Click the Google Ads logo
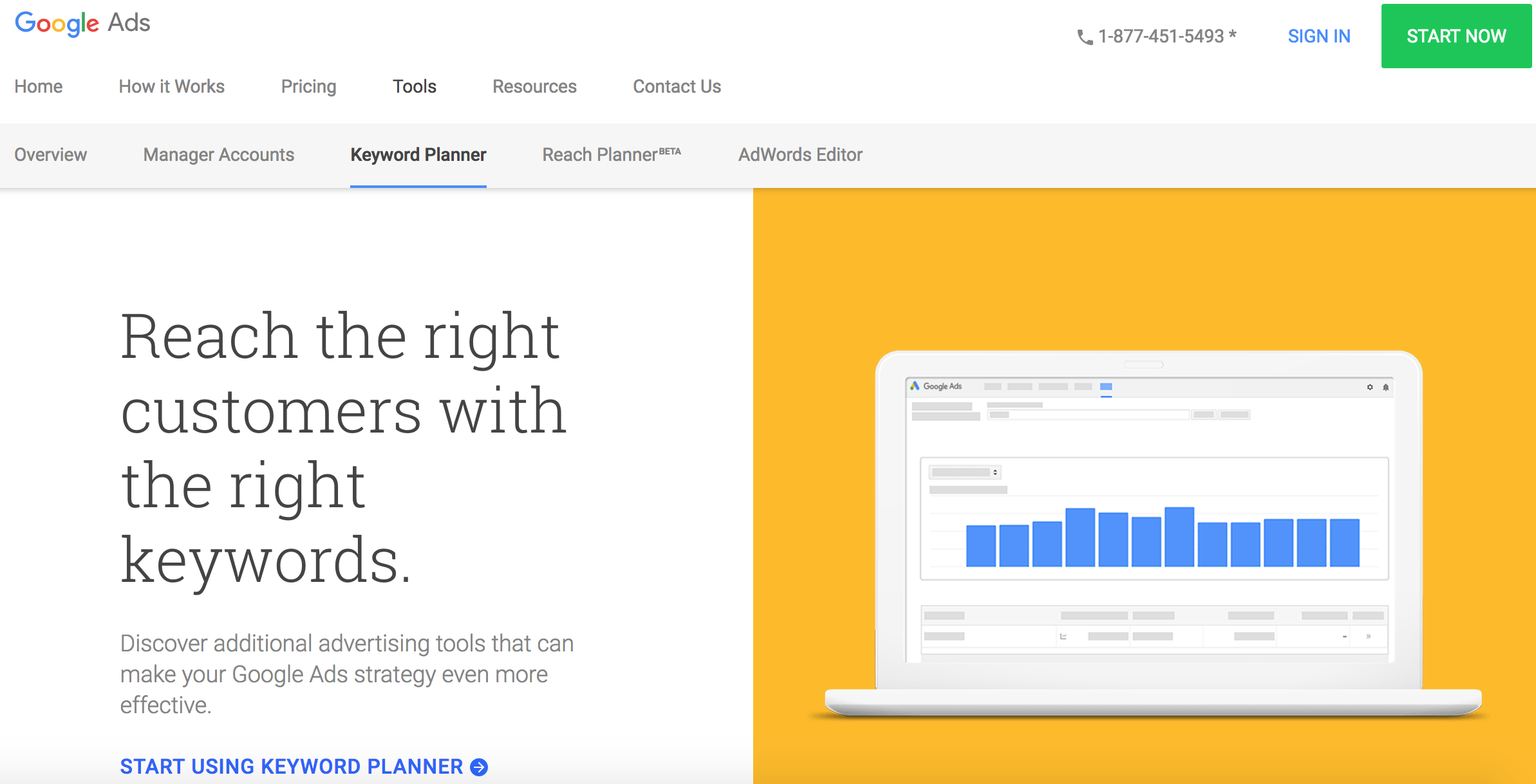Screen dimensions: 1536x784 82,23
